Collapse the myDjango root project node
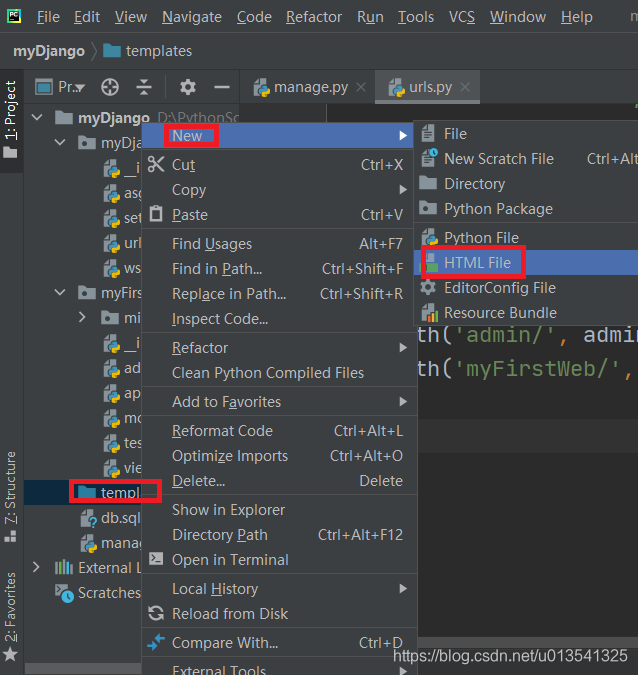Viewport: 638px width, 675px height. [x=37, y=117]
